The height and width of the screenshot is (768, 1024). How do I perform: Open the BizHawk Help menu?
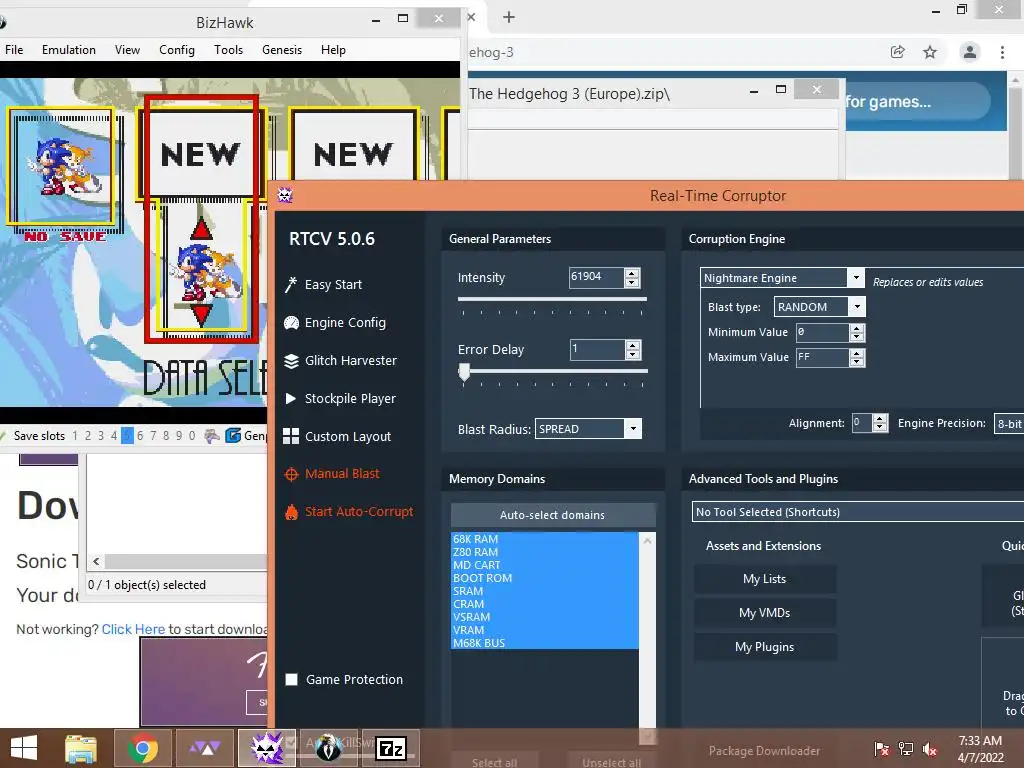[333, 50]
